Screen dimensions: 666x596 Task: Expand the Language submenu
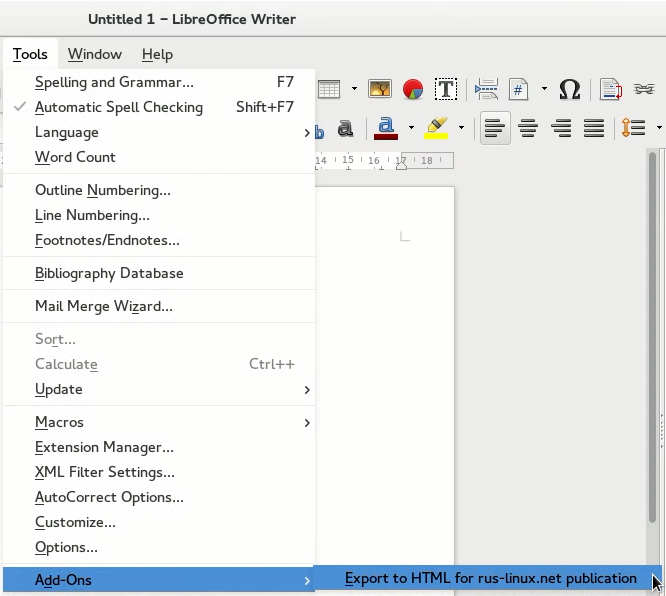pos(159,132)
